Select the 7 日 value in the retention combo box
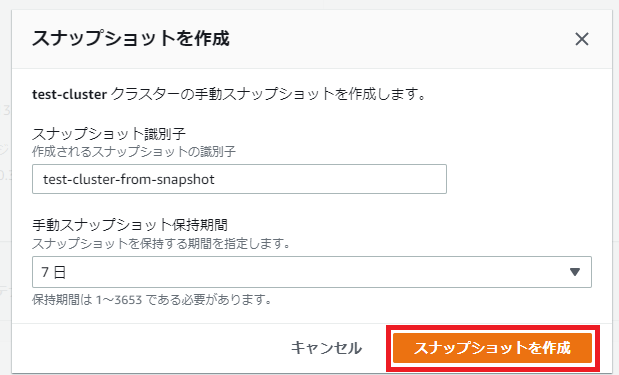 [53, 272]
